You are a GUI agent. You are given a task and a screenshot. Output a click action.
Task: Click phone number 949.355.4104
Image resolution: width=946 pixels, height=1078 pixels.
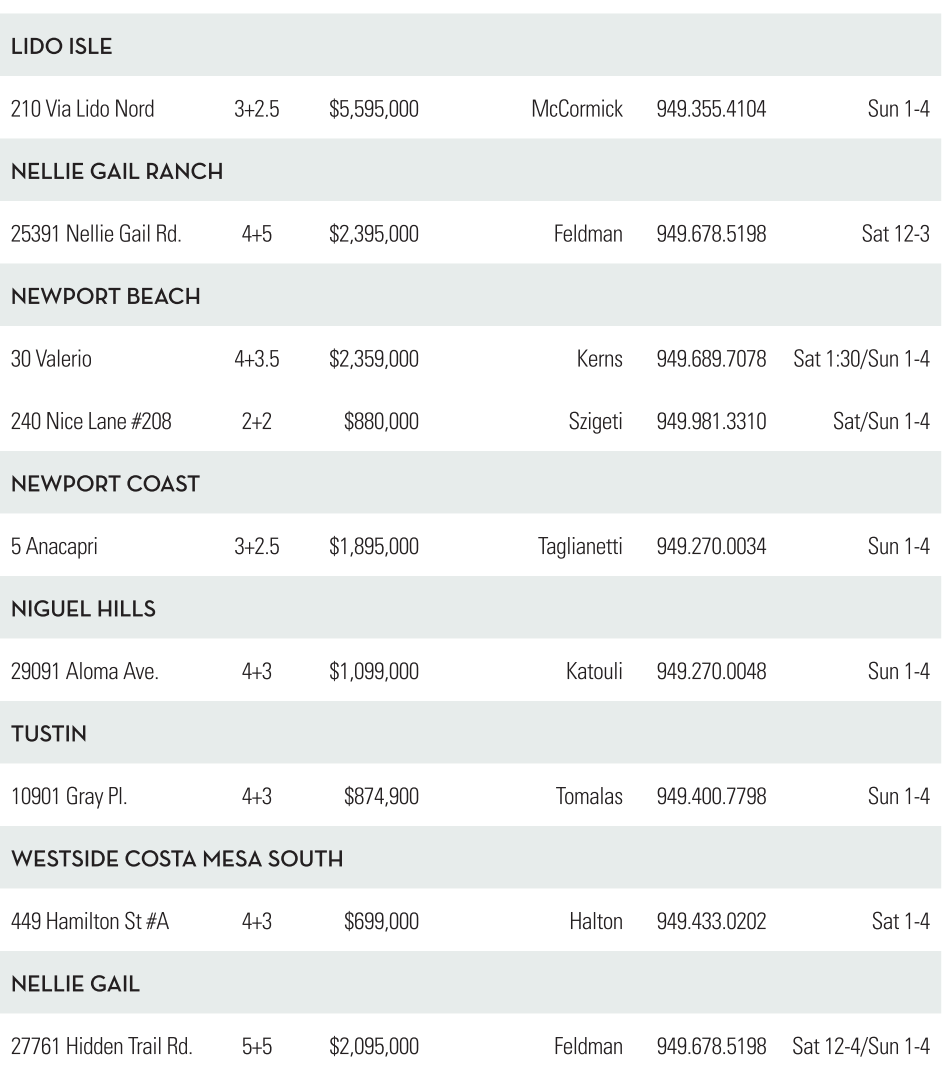pyautogui.click(x=711, y=108)
